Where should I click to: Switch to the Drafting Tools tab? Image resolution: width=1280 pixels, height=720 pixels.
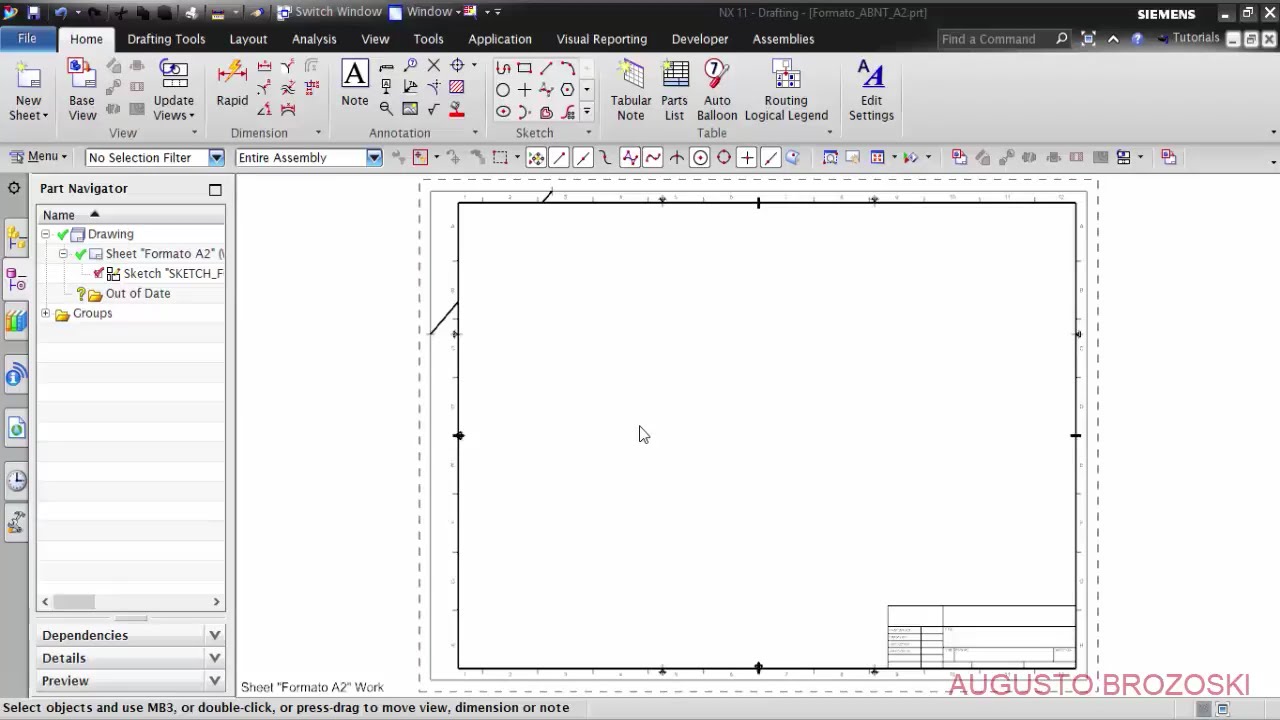tap(166, 39)
